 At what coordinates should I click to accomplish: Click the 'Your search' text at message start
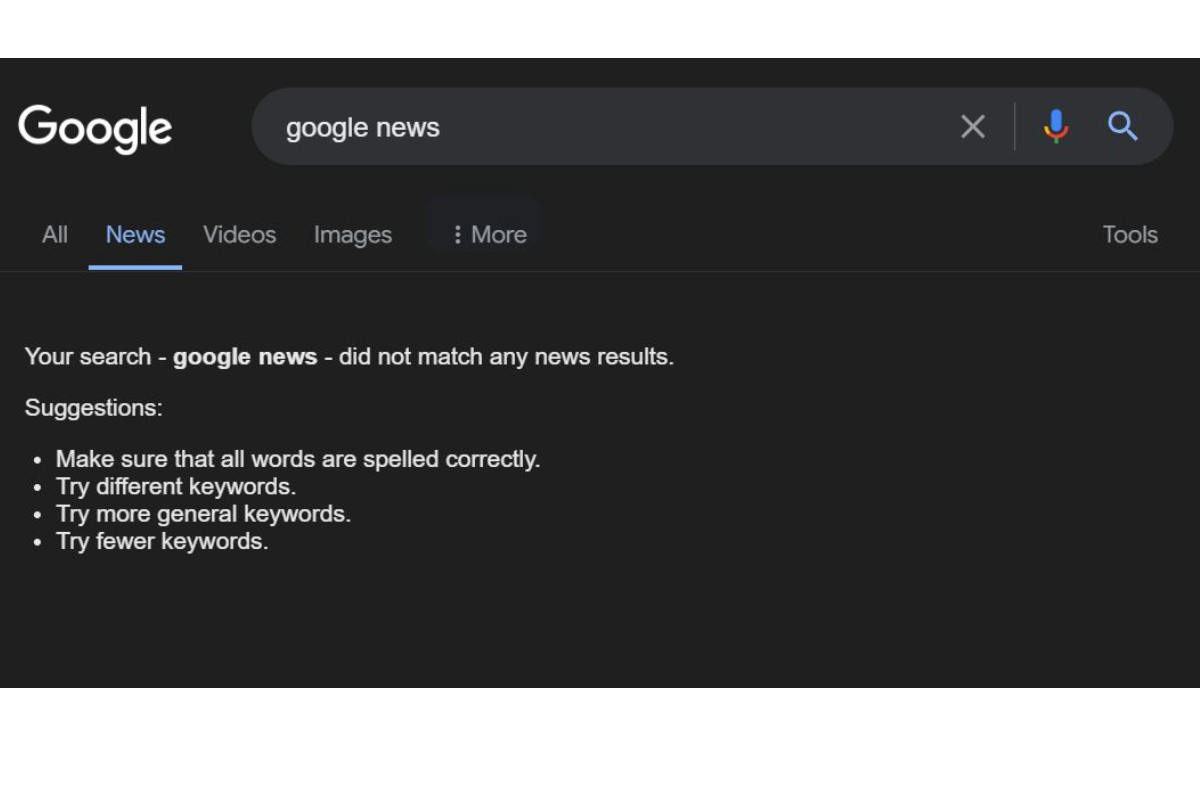point(87,357)
